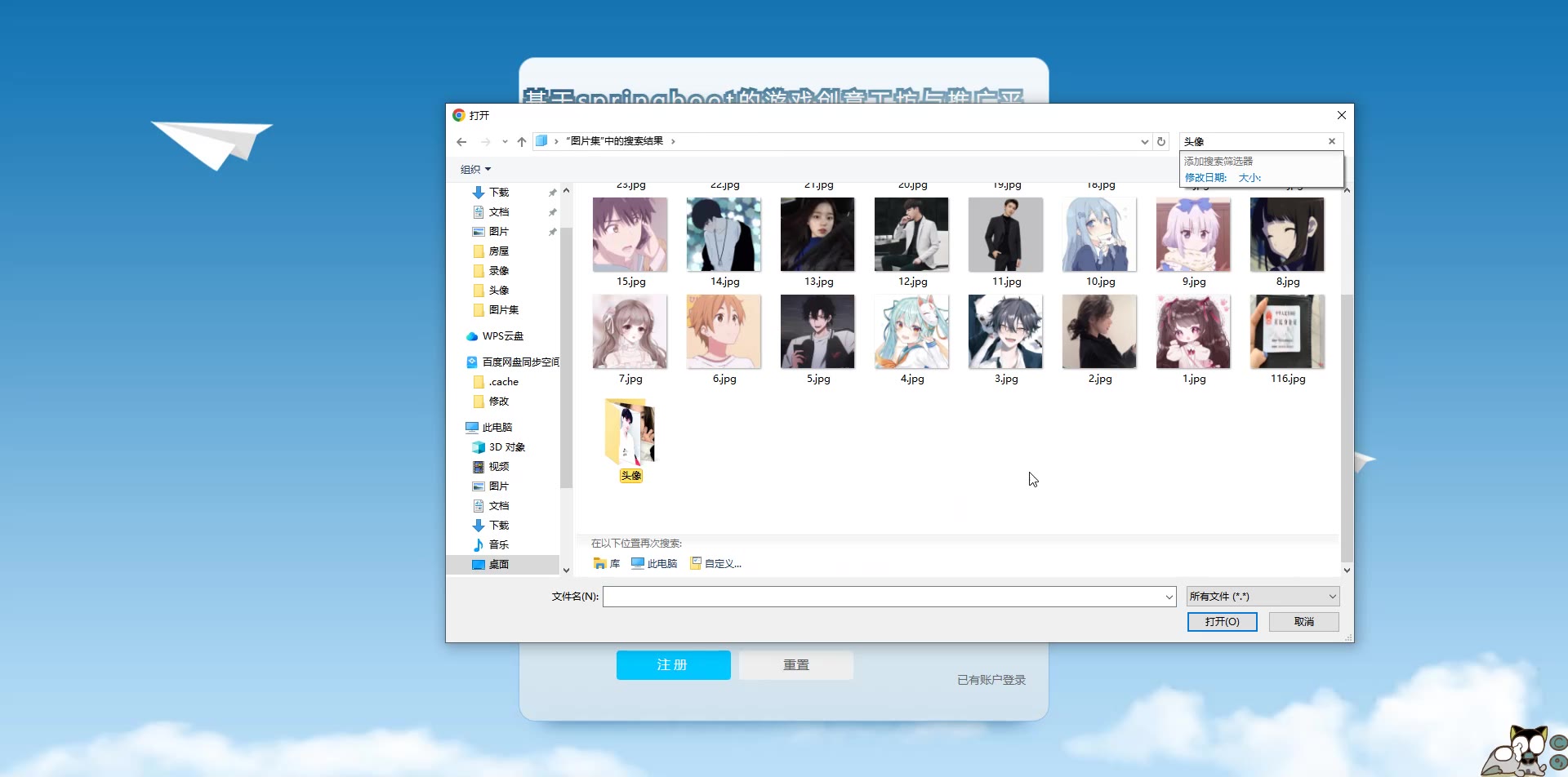Select the 5.jpg thumbnail
The width and height of the screenshot is (1568, 777).
click(817, 331)
